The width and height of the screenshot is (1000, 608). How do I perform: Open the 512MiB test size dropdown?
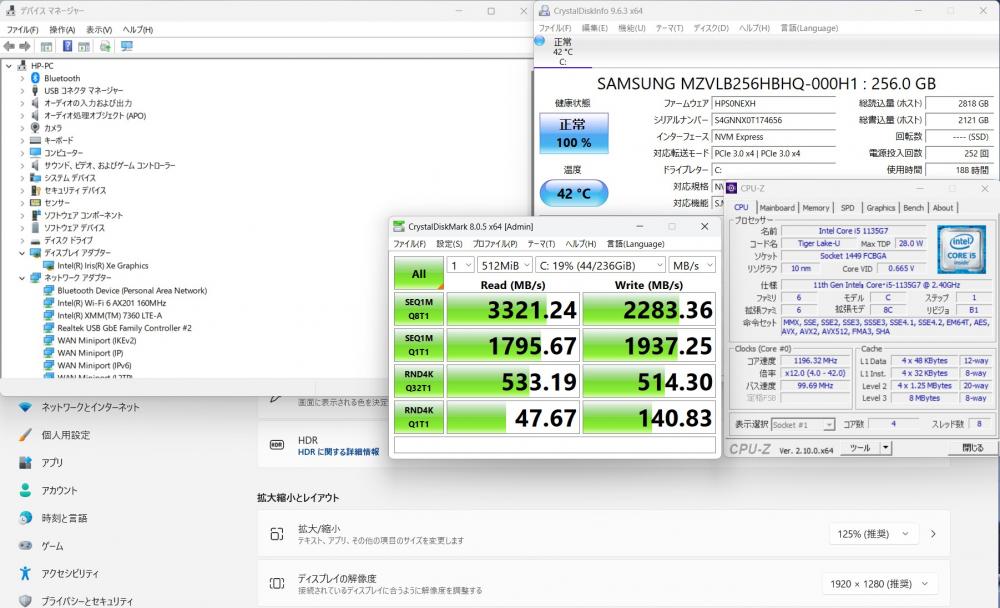point(504,265)
